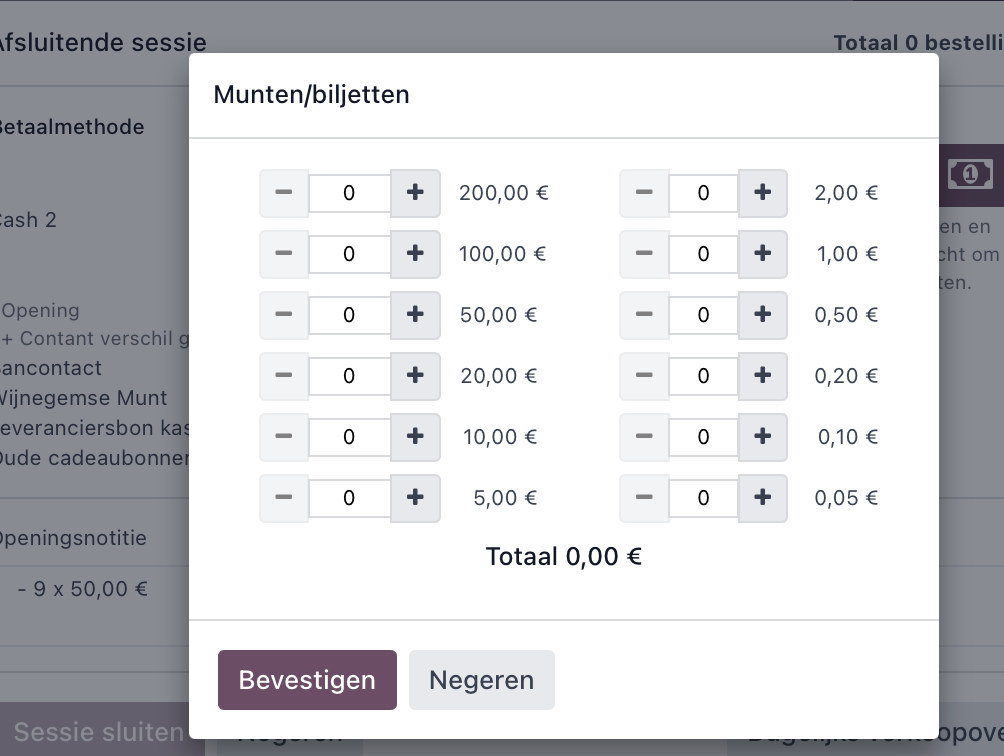Viewport: 1004px width, 756px height.
Task: Add one 0,05 € coin
Action: tap(763, 497)
